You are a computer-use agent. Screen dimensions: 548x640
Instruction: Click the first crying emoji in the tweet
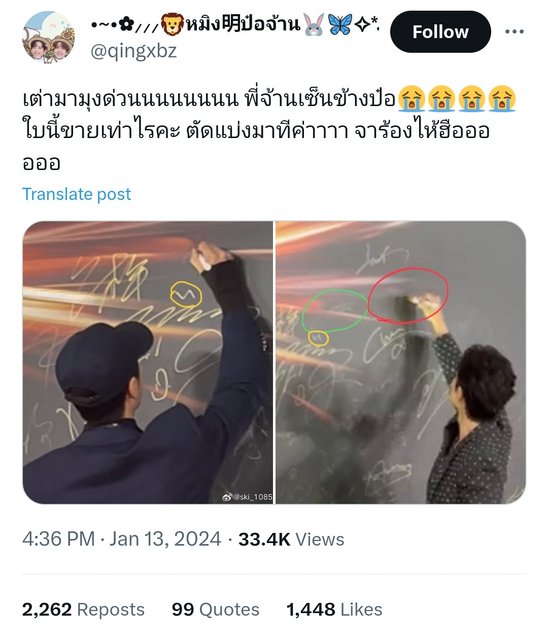tap(411, 99)
